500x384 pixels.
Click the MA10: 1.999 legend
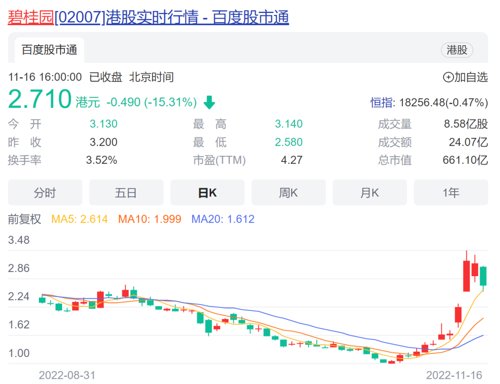coord(150,219)
